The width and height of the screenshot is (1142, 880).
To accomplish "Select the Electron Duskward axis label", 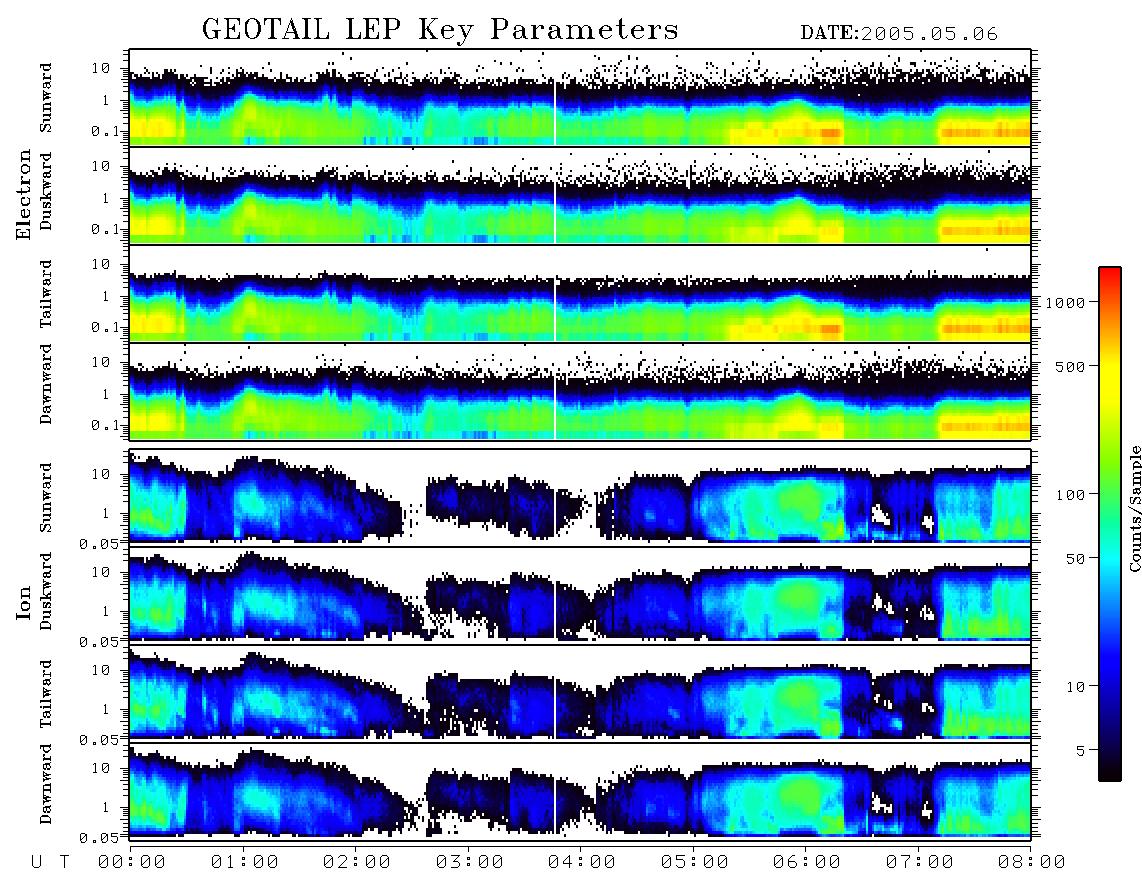I will click(x=46, y=191).
